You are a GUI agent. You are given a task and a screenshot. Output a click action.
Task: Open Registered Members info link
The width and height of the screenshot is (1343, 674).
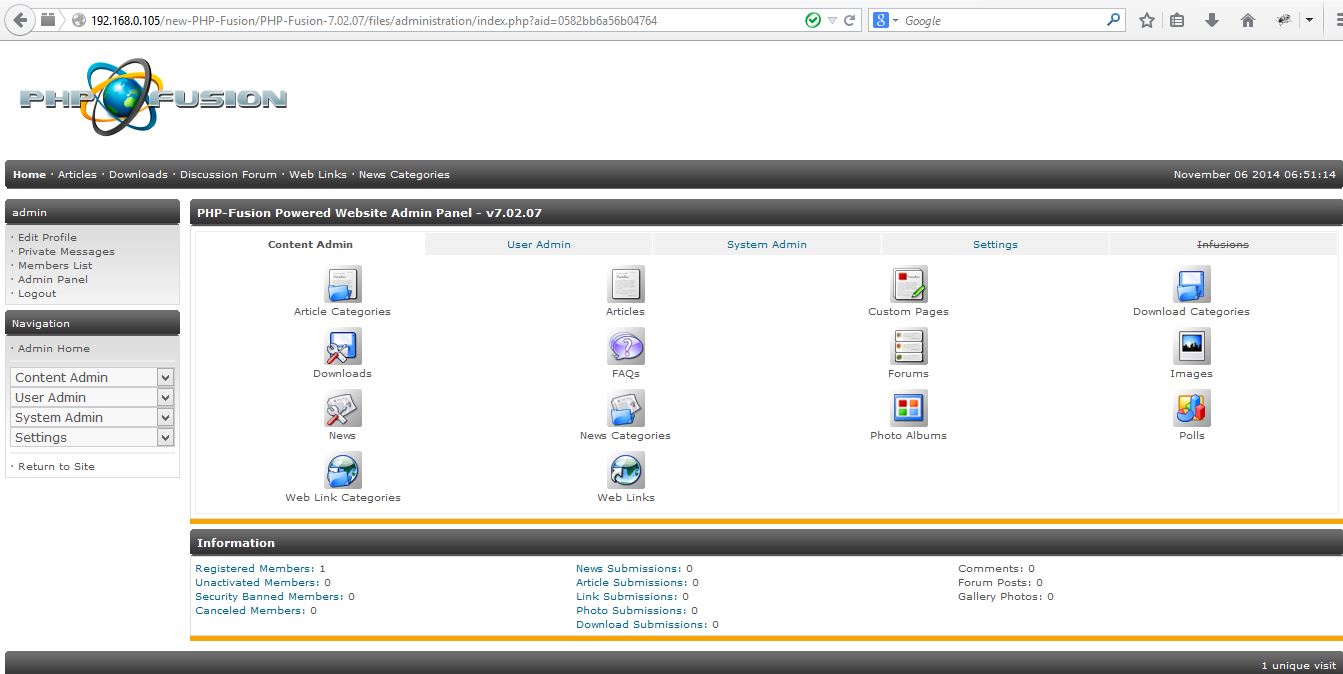coord(255,568)
